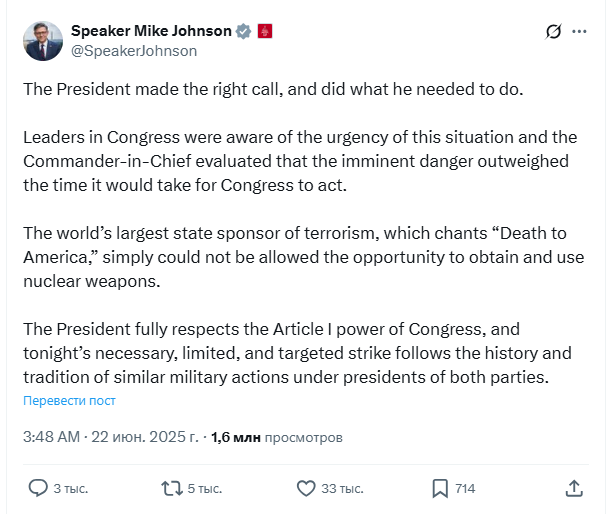Click the 5 тыс. repost count
The width and height of the screenshot is (607, 514).
[x=205, y=488]
